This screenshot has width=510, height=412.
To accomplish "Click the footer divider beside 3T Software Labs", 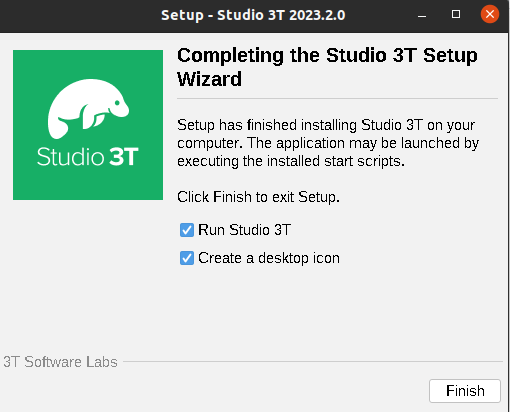I will (313, 361).
